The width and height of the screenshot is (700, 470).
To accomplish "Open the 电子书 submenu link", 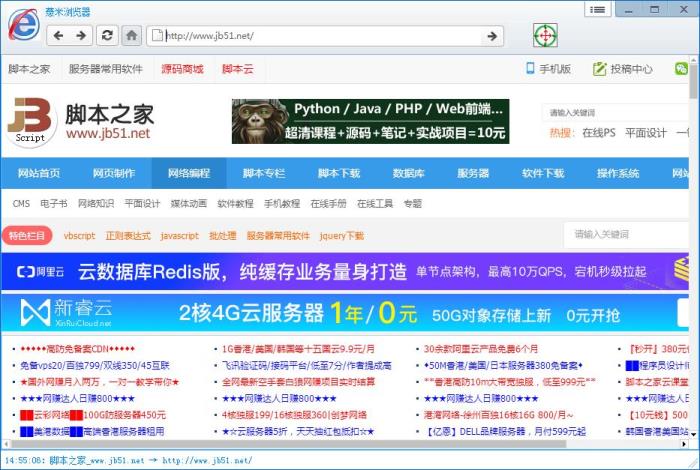I will coord(54,204).
